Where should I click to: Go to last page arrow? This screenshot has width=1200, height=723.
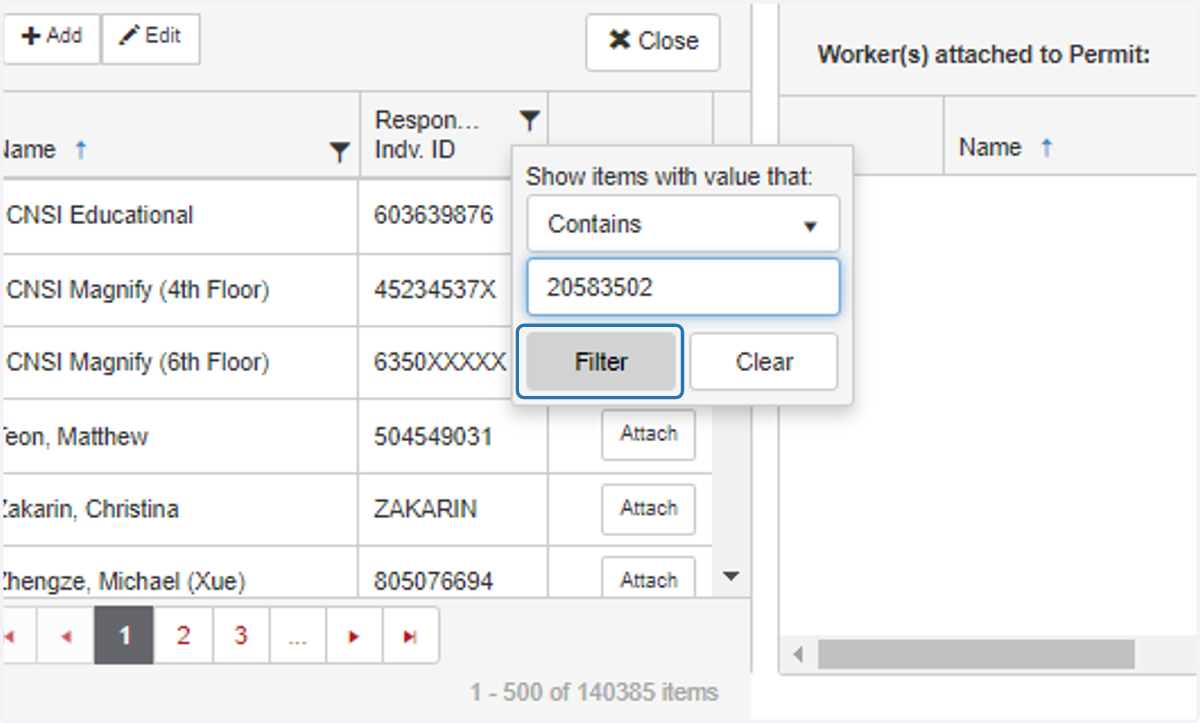(x=410, y=635)
